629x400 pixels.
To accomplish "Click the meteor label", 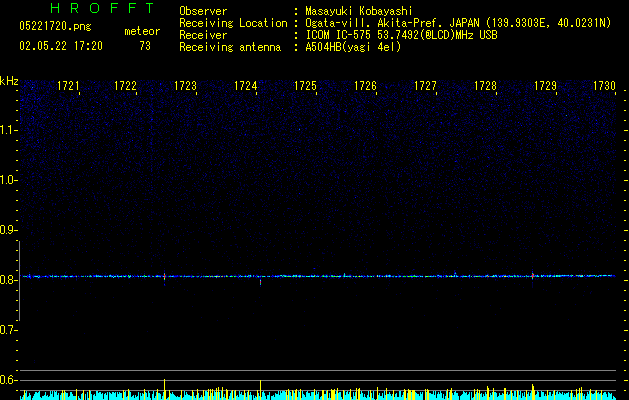I will point(142,31).
